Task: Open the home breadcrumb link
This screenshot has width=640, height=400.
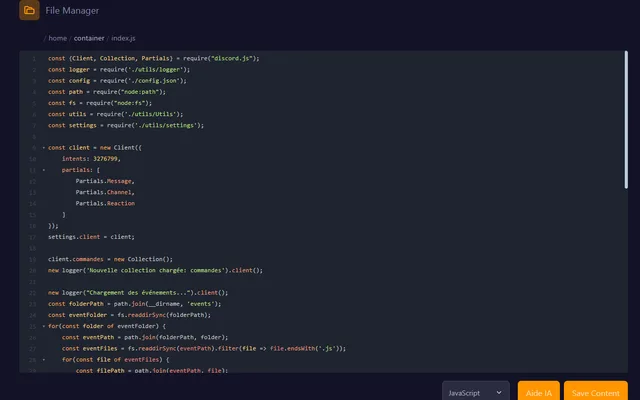Action: [58, 38]
